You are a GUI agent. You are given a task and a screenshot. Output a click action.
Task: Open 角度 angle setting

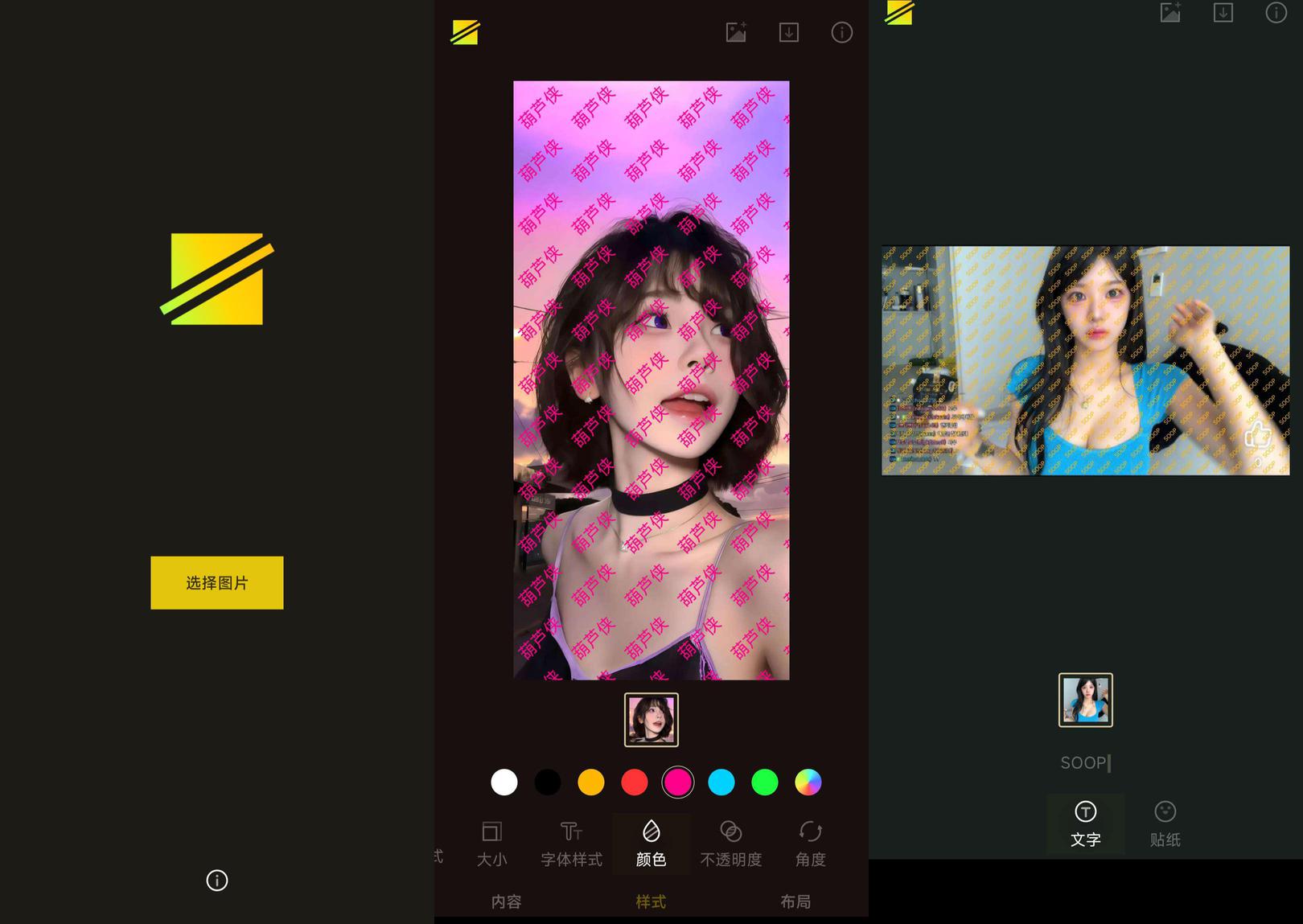coord(810,844)
